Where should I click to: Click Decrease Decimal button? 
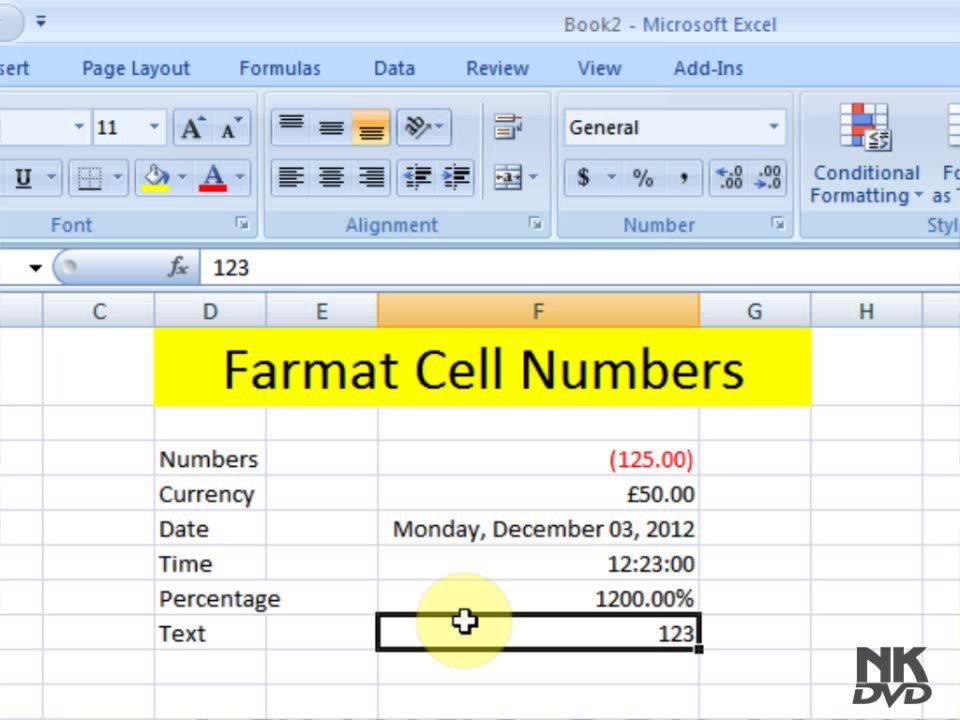pyautogui.click(x=768, y=178)
